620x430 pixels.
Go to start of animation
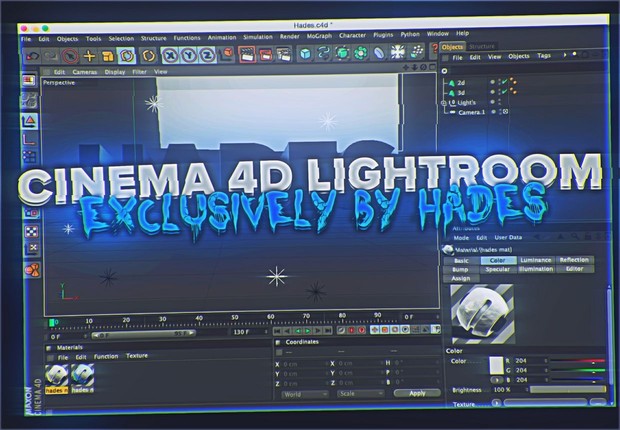[x=277, y=331]
